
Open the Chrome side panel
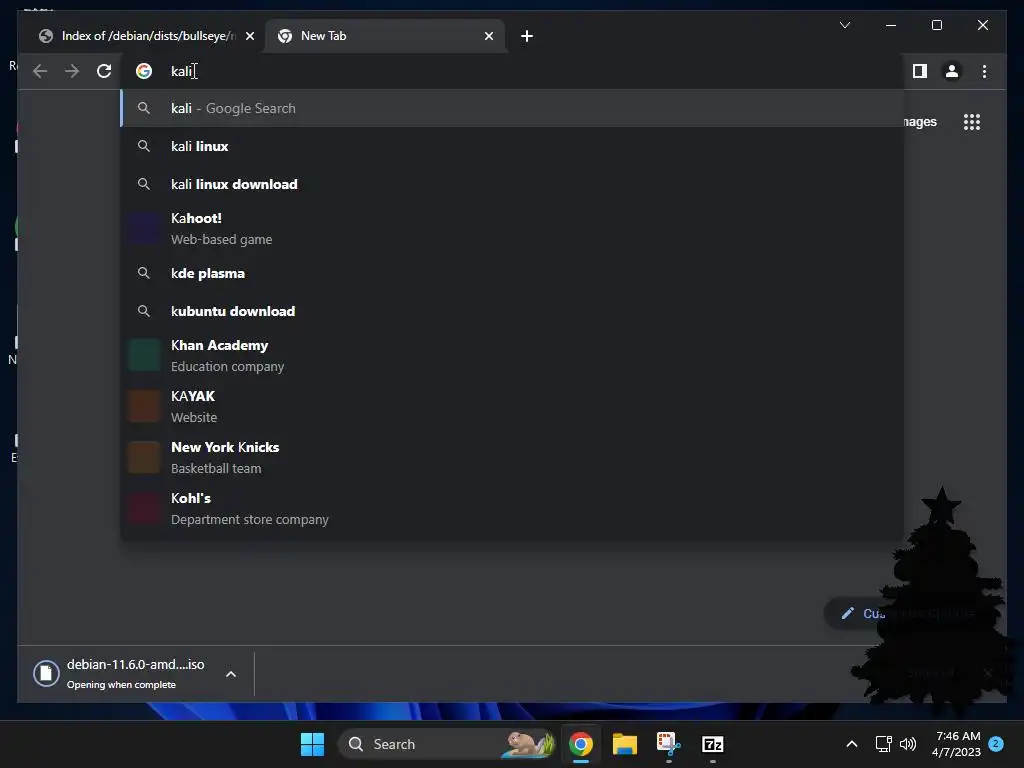click(x=920, y=71)
